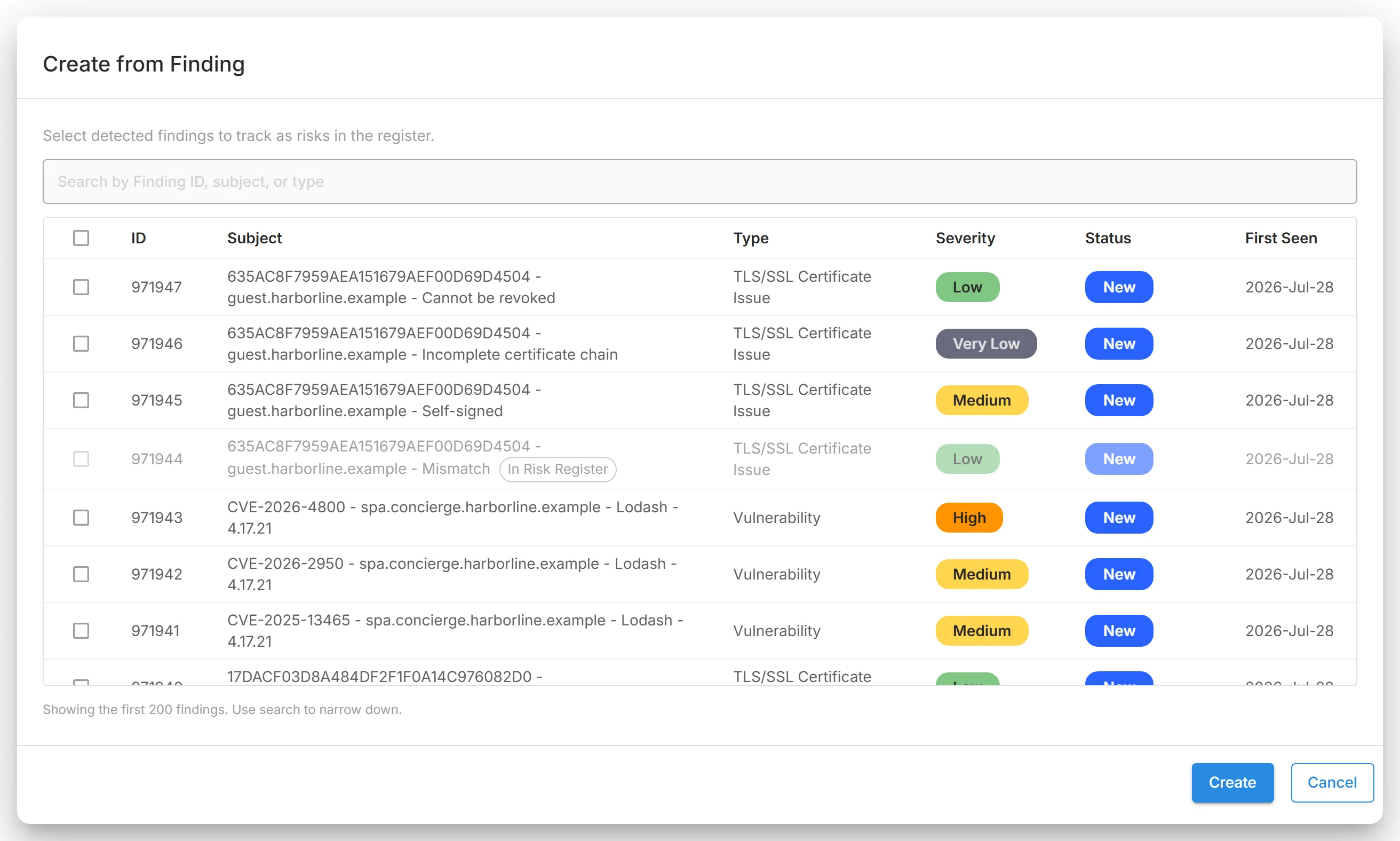This screenshot has height=841, width=1400.
Task: Click the CVE-2025-13465 subject text
Action: pos(456,631)
